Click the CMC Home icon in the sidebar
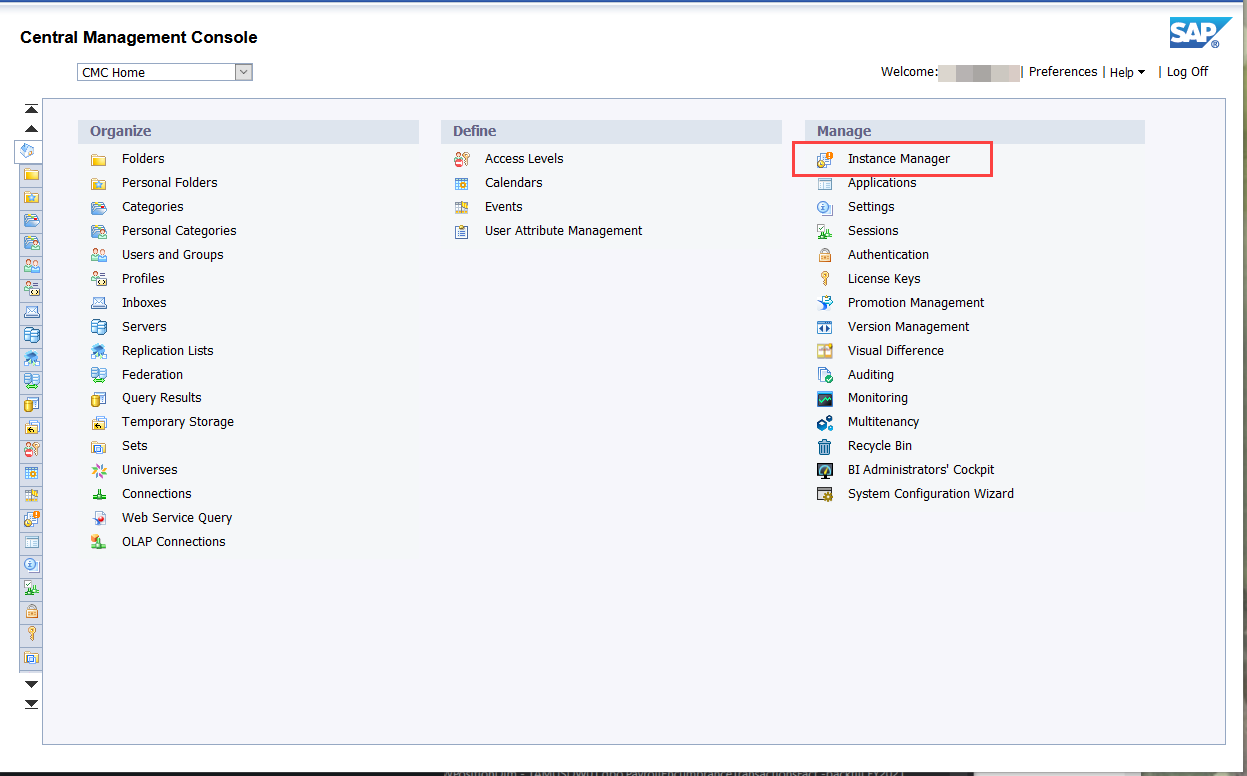 (28, 151)
